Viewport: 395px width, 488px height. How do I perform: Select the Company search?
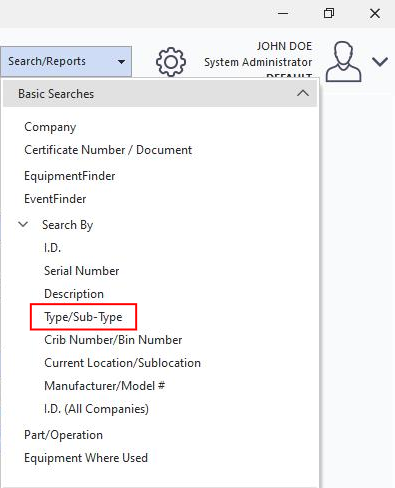(x=50, y=127)
